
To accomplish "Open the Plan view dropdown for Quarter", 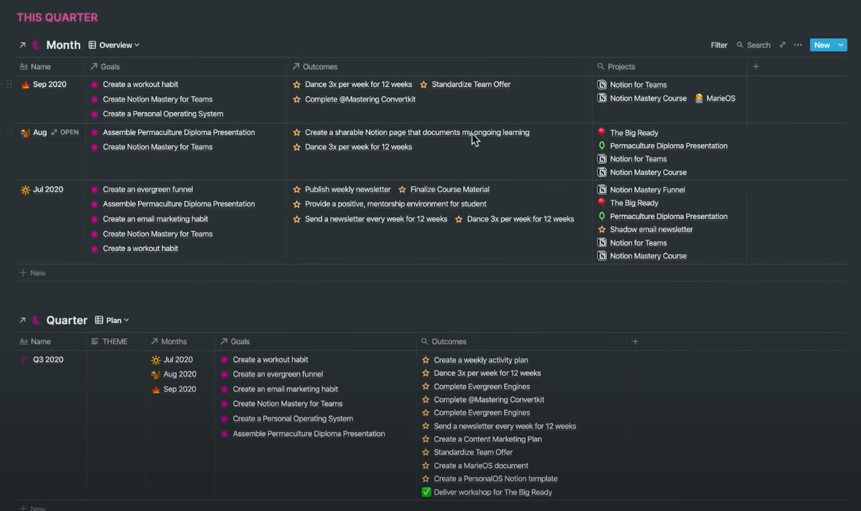I will point(112,321).
